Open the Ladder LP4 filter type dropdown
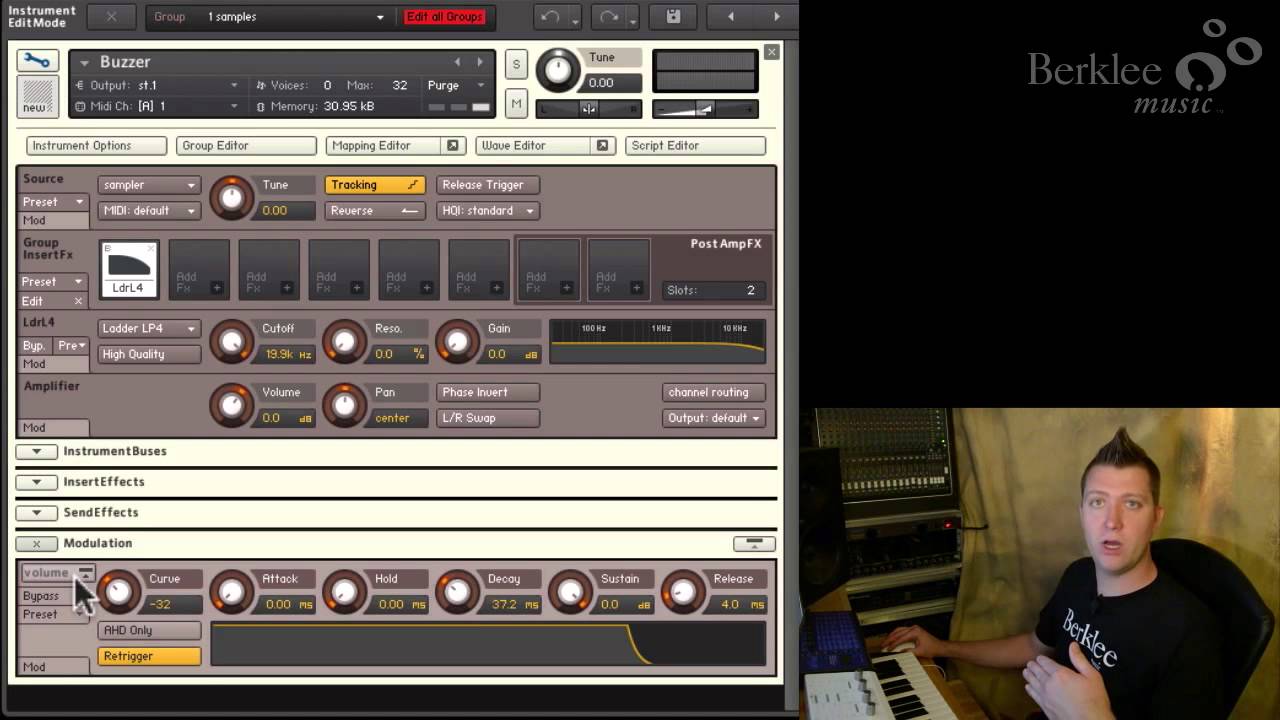Image resolution: width=1280 pixels, height=720 pixels. (149, 329)
